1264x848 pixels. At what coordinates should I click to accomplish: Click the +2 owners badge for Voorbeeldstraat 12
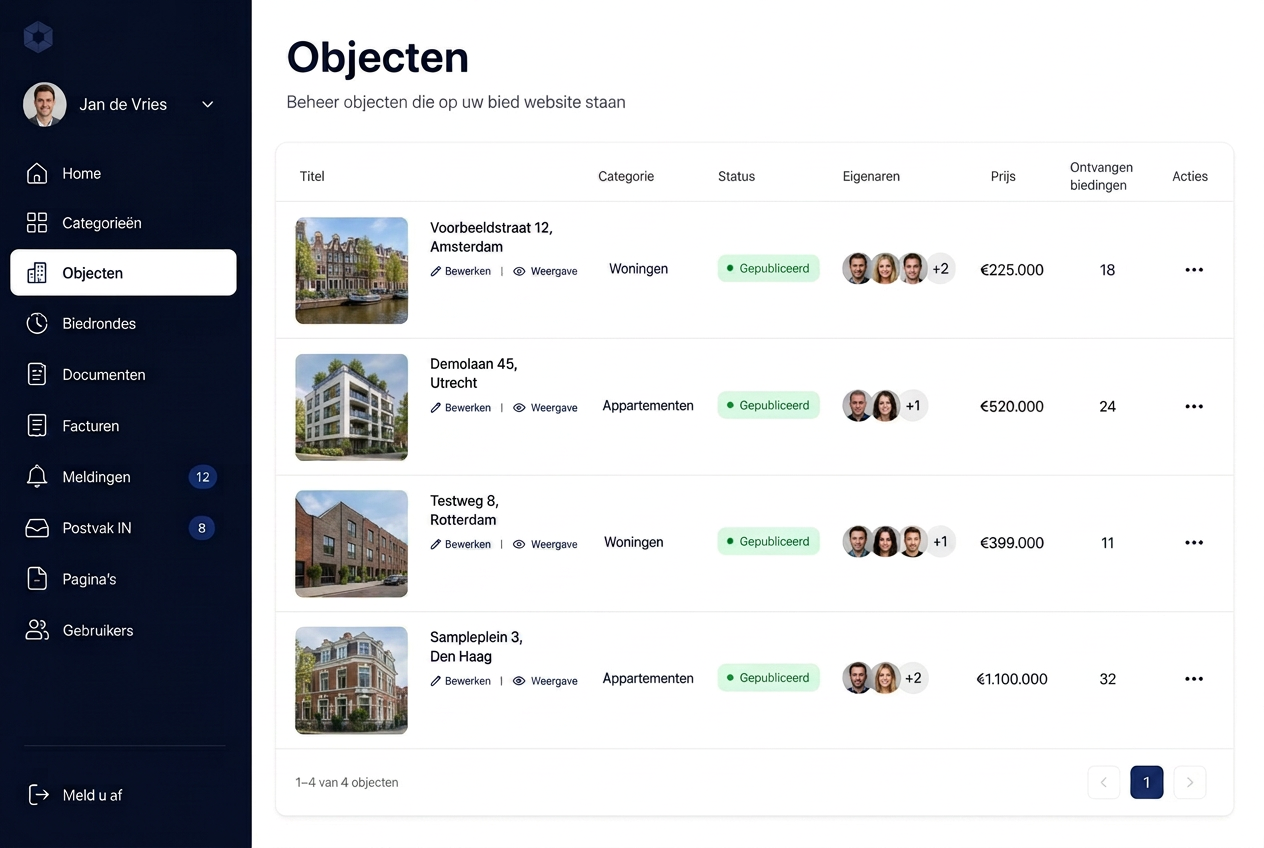tap(940, 269)
